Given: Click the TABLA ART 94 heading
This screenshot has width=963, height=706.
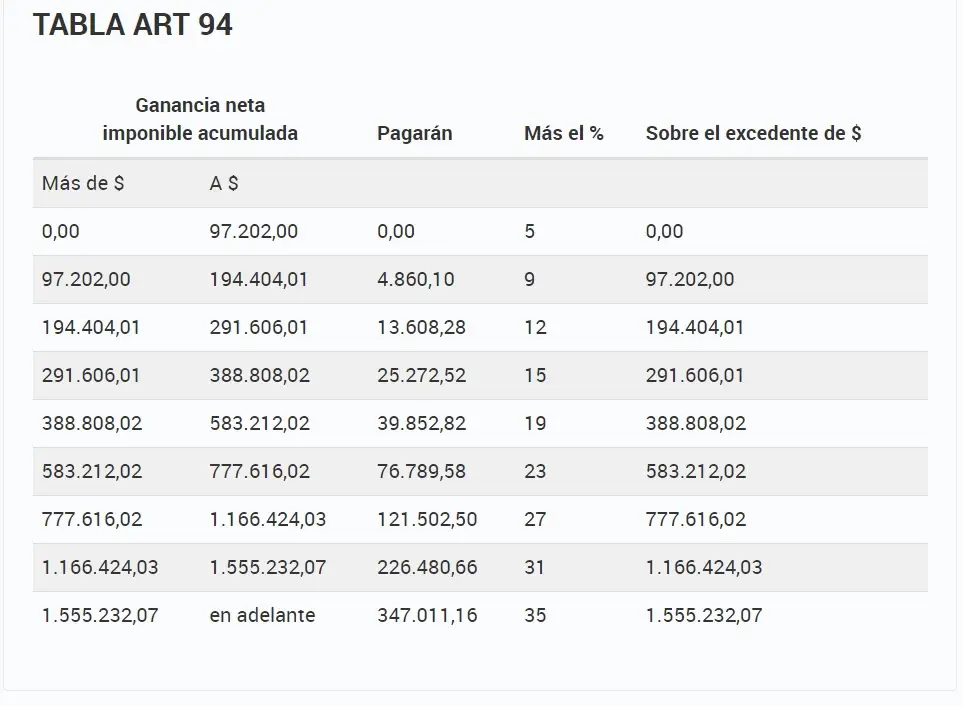Looking at the screenshot, I should [x=133, y=25].
